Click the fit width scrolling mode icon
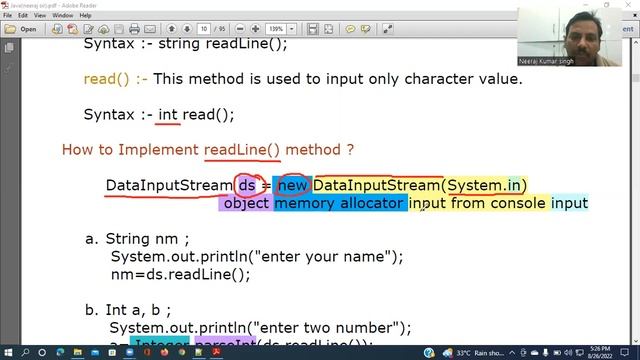 [x=313, y=29]
